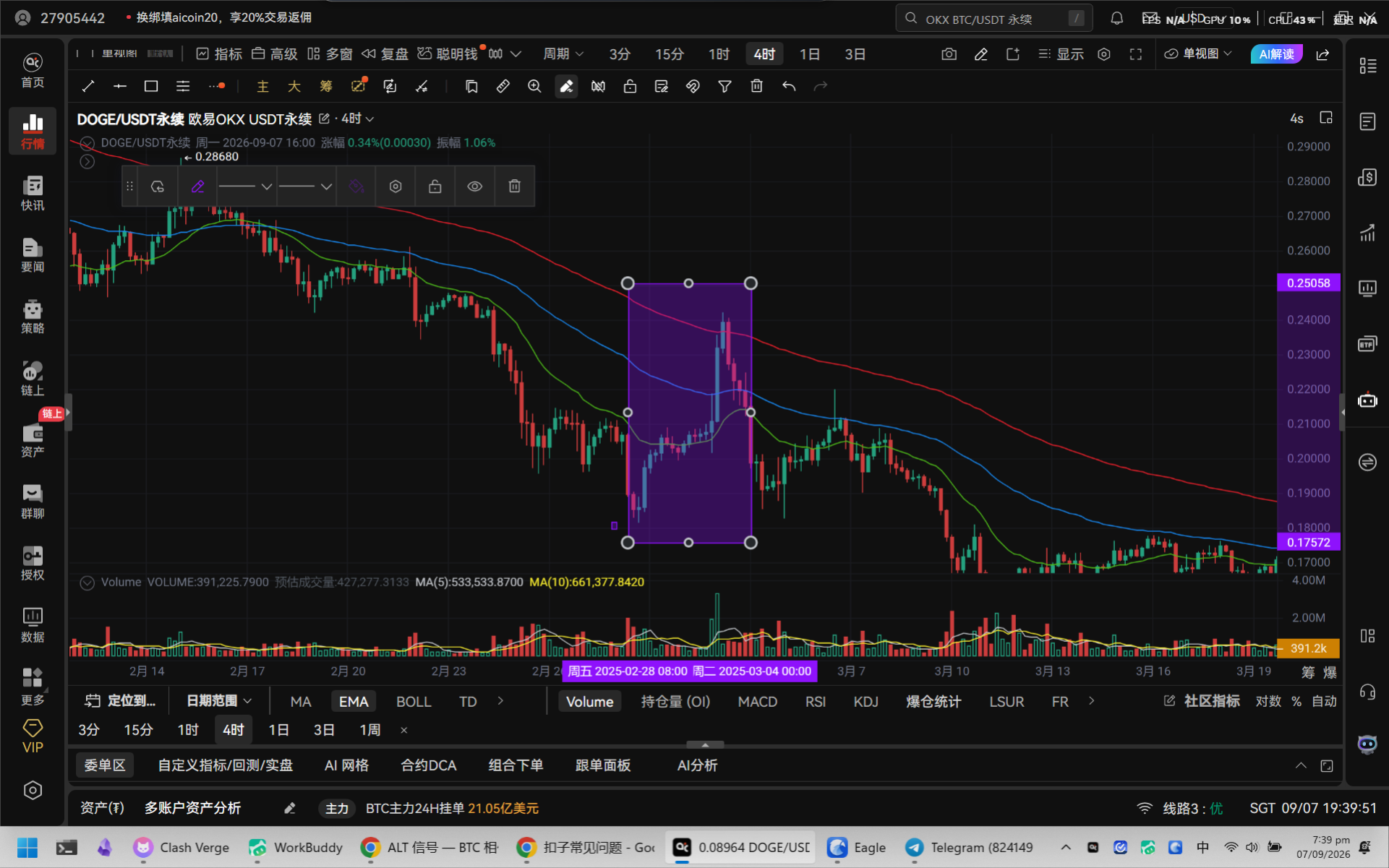Toggle the EMA overlay indicator

[x=354, y=701]
